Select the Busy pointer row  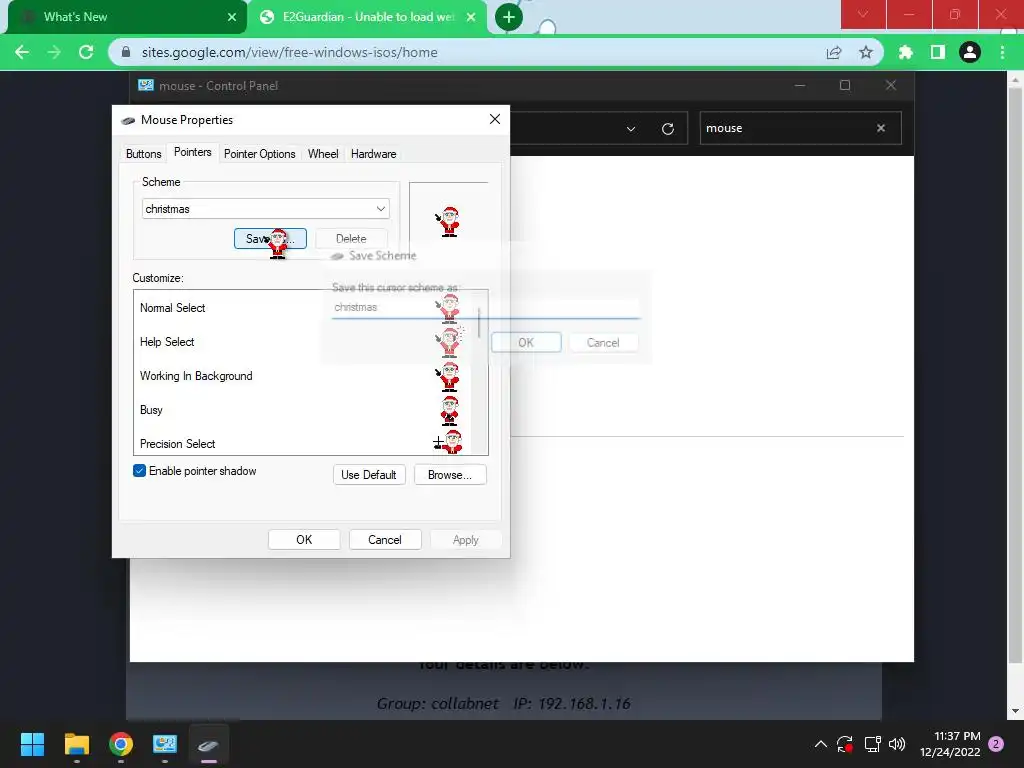click(x=301, y=409)
